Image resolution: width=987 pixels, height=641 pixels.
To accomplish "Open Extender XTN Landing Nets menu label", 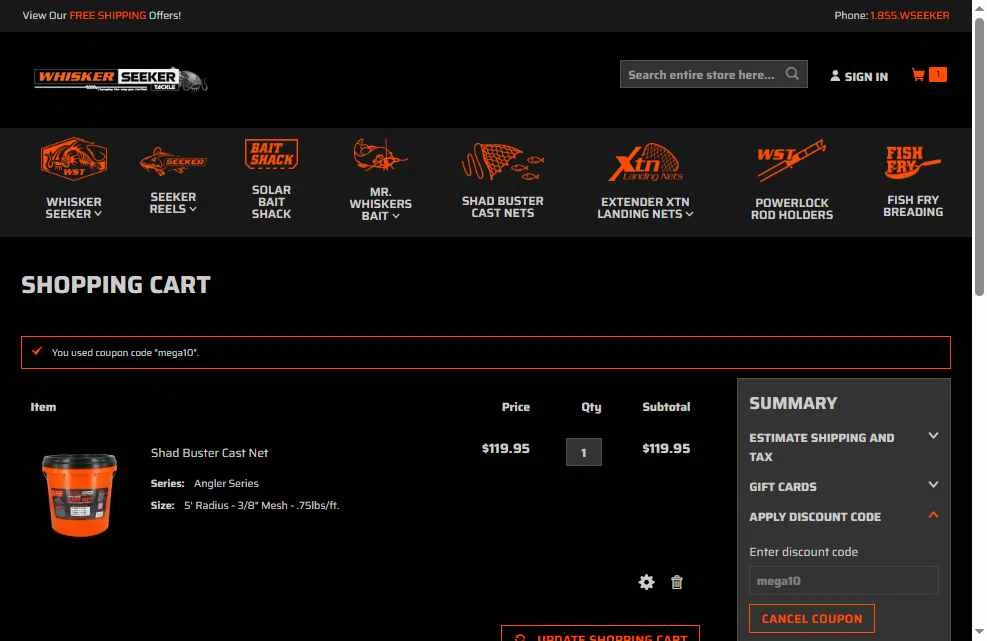I will click(x=645, y=208).
